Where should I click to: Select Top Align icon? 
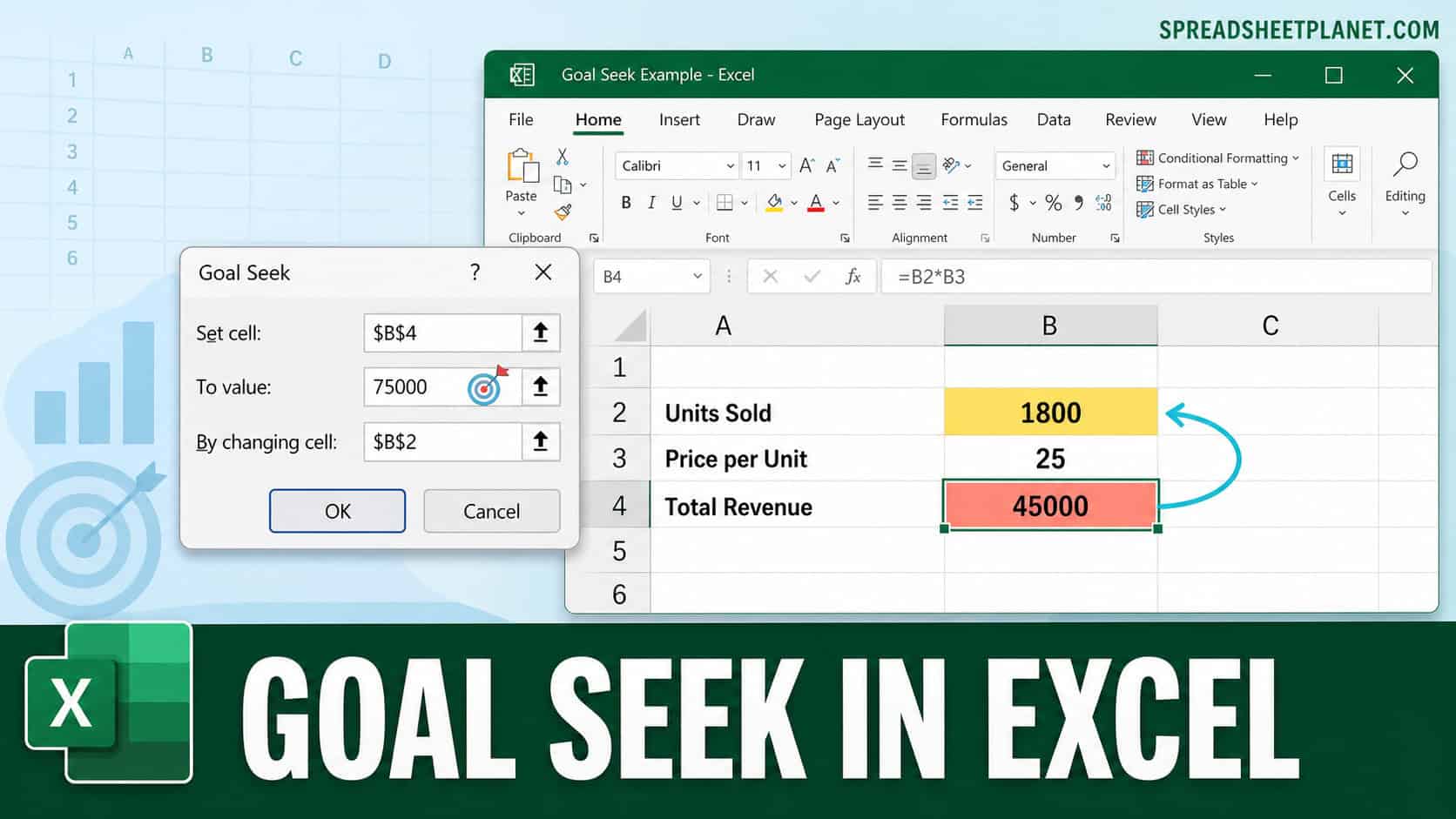tap(875, 164)
